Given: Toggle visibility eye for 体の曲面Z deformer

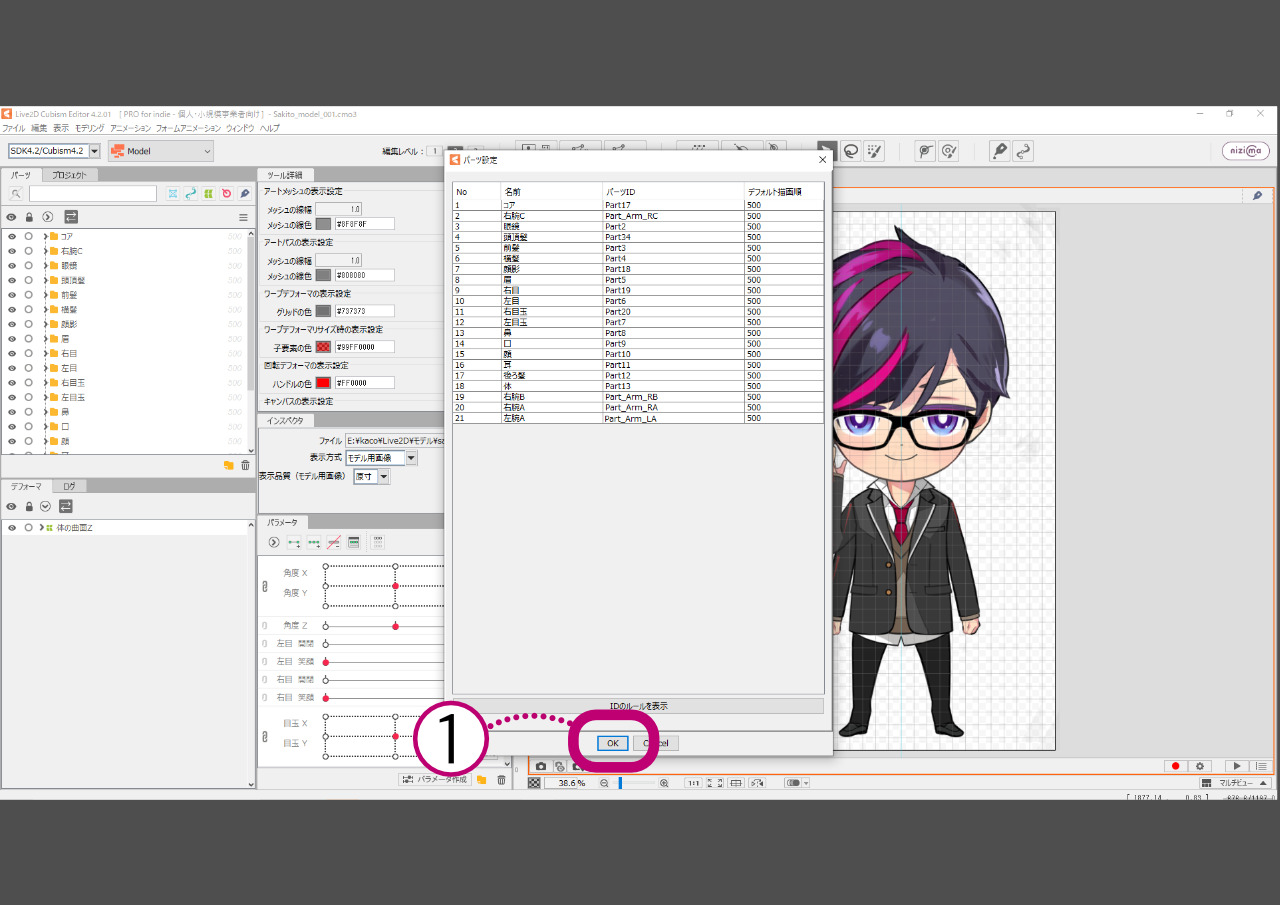Looking at the screenshot, I should tap(12, 527).
